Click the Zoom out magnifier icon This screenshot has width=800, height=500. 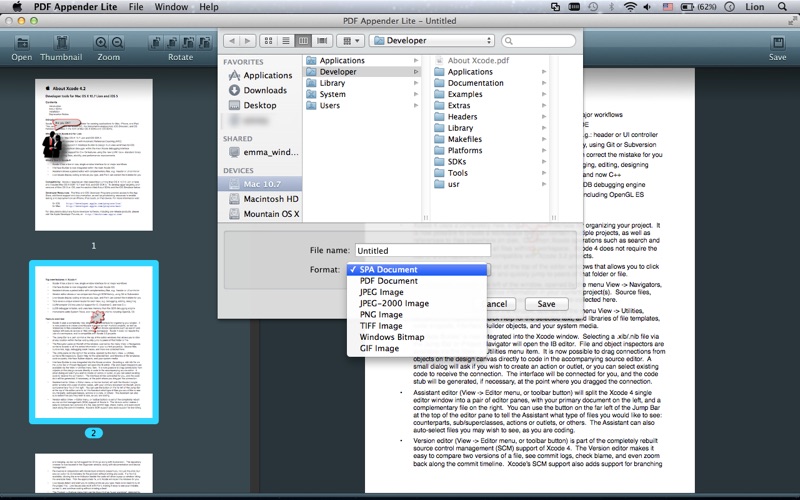point(117,42)
